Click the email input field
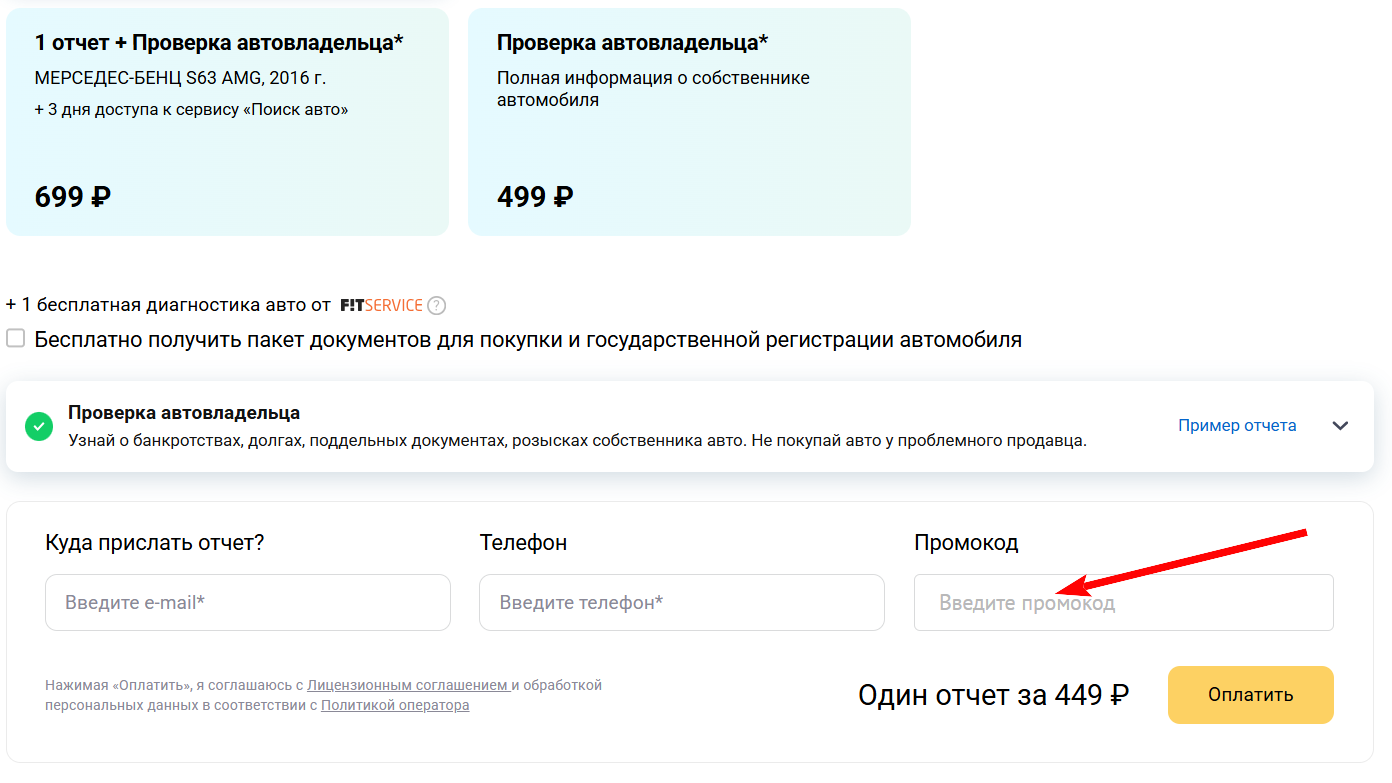Screen dimensions: 1392x783 (x=247, y=602)
